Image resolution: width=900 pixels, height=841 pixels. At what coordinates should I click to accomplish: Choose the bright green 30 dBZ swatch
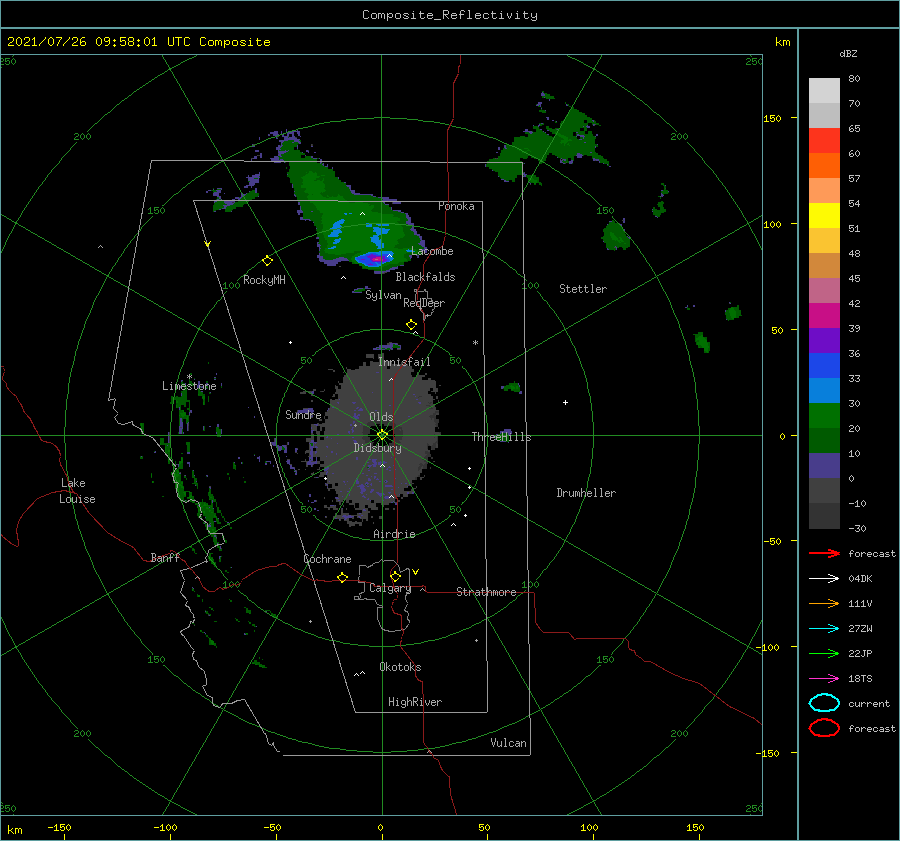(x=824, y=415)
